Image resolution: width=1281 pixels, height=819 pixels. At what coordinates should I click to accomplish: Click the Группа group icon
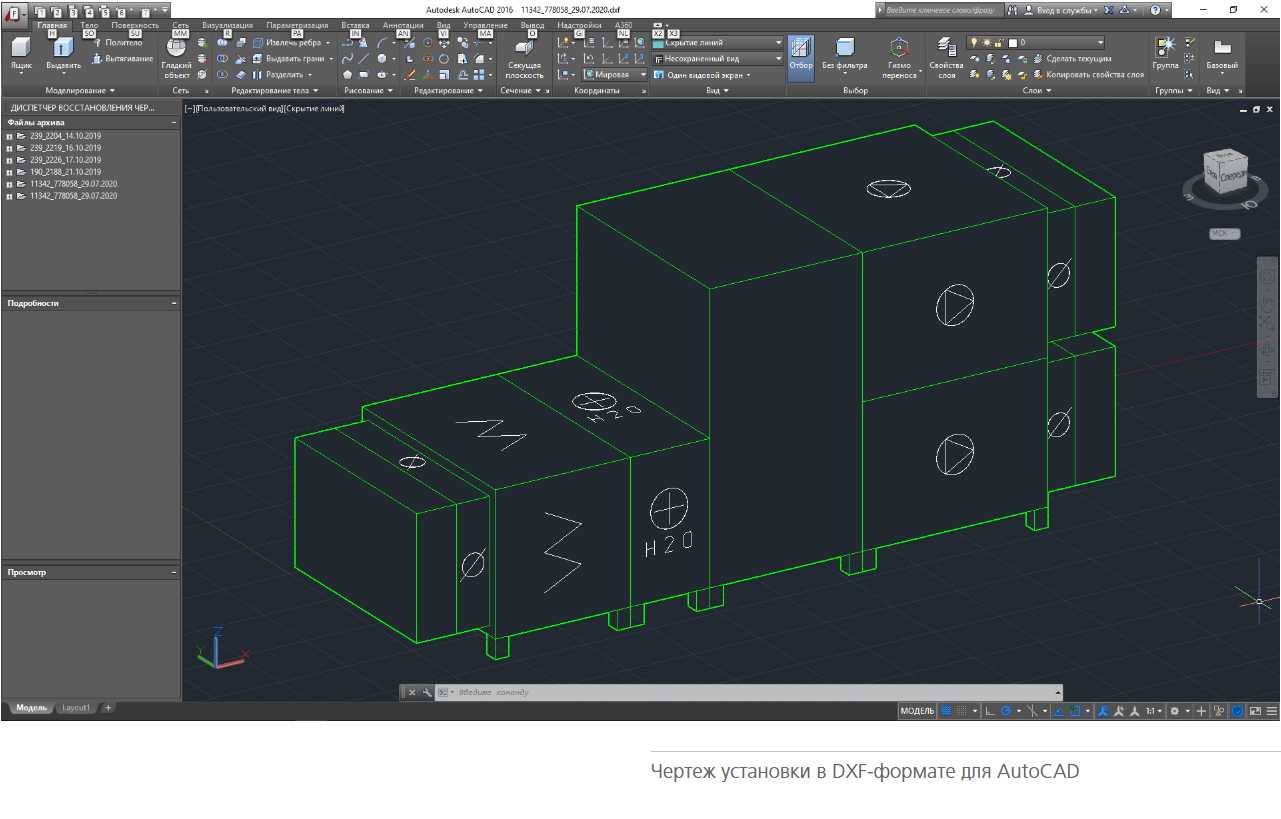(x=1165, y=52)
